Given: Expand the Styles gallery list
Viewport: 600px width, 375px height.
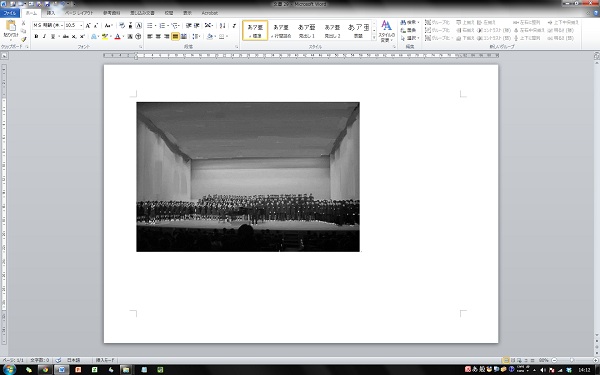Looking at the screenshot, I should point(374,38).
